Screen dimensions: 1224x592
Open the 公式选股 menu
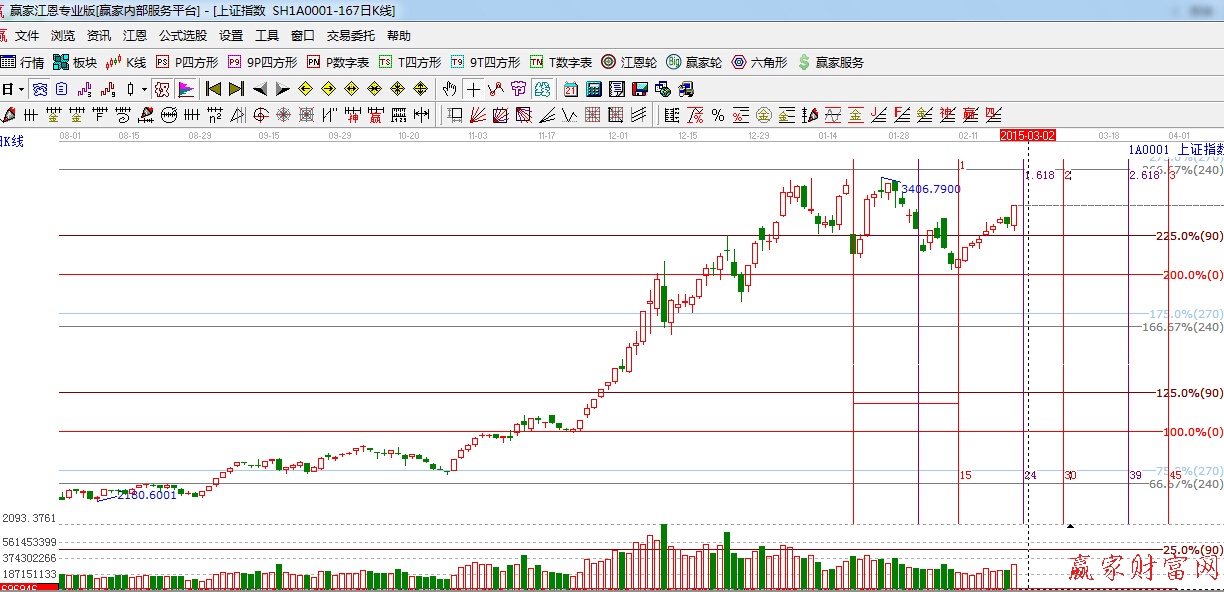click(x=183, y=35)
